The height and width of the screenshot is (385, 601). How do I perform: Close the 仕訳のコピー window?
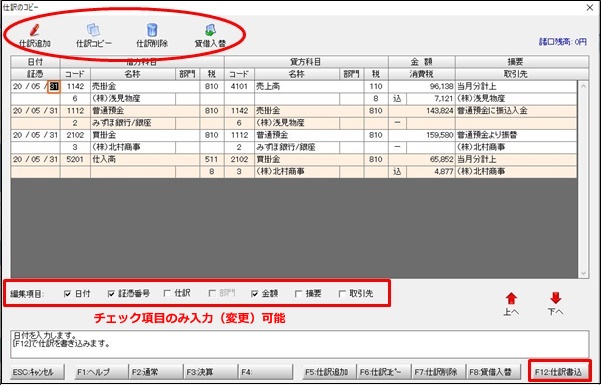point(590,7)
